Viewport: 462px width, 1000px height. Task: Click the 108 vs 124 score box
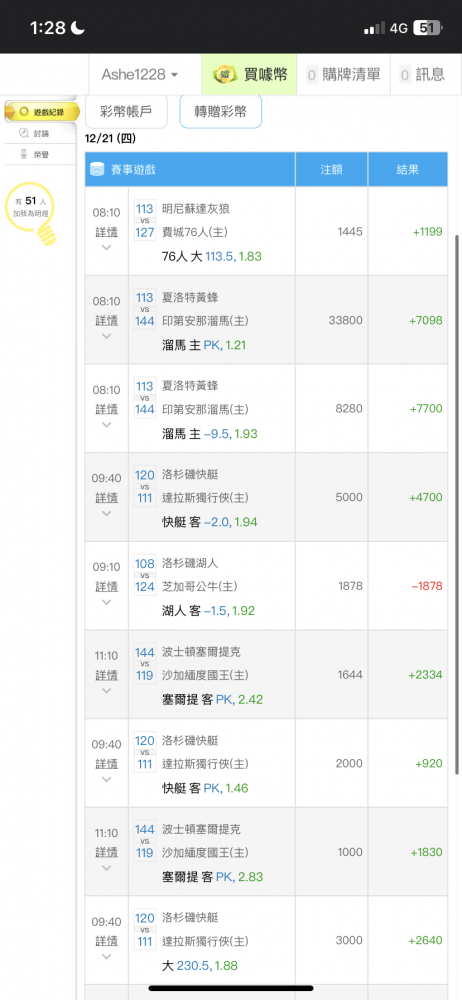[145, 575]
